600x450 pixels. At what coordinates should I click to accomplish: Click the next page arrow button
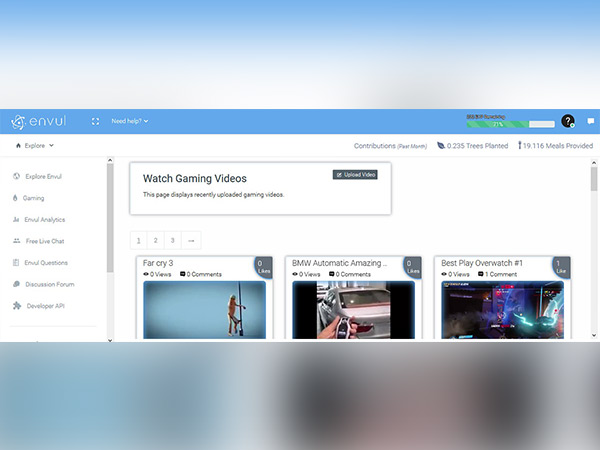tap(190, 240)
